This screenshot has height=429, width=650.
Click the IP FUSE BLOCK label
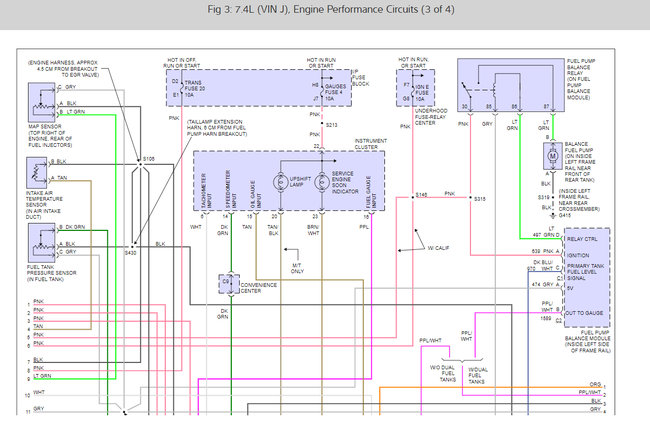tap(360, 78)
